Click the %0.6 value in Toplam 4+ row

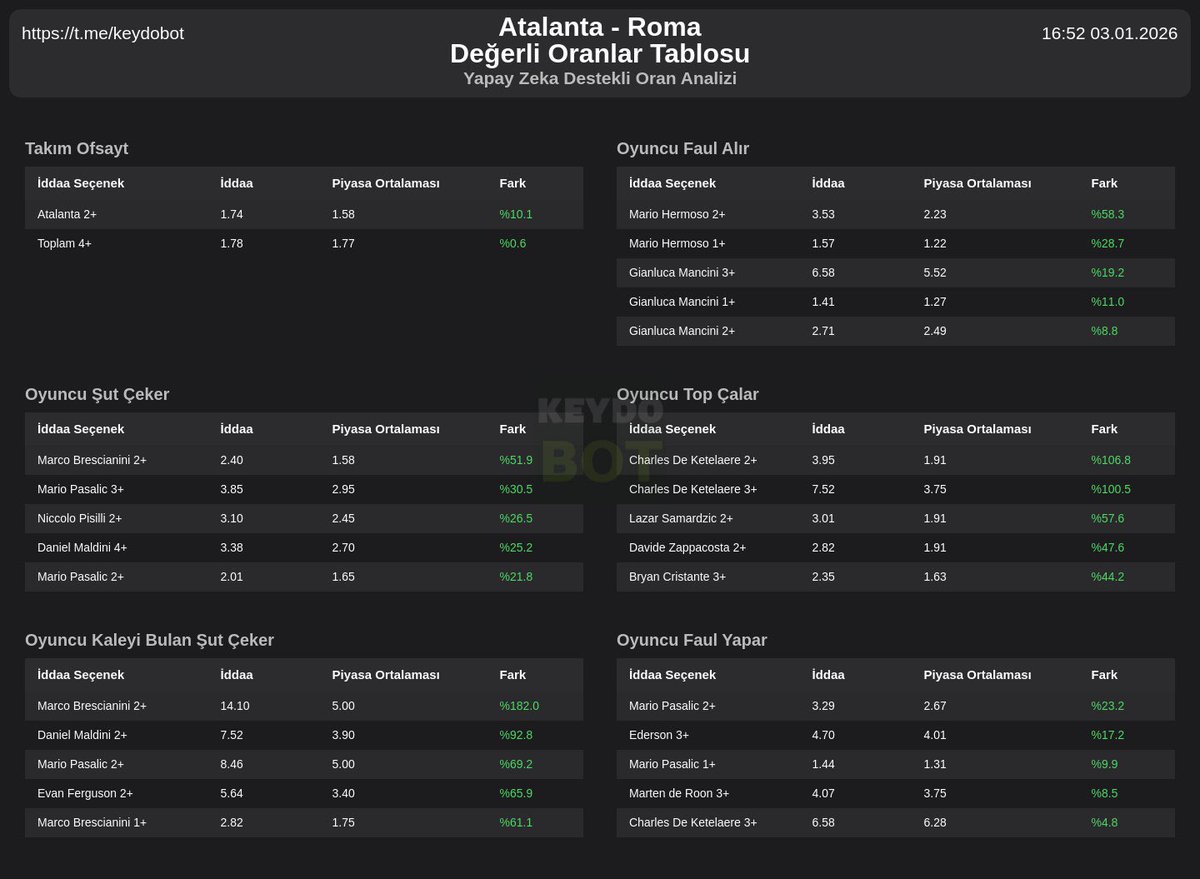(513, 243)
